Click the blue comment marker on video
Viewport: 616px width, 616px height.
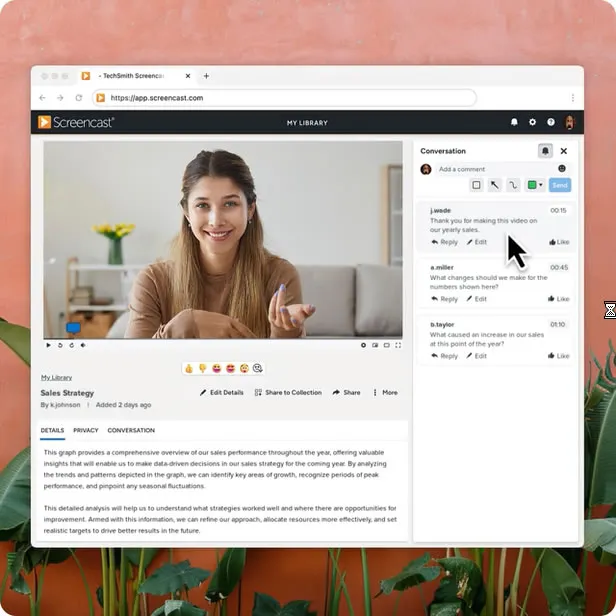73,328
